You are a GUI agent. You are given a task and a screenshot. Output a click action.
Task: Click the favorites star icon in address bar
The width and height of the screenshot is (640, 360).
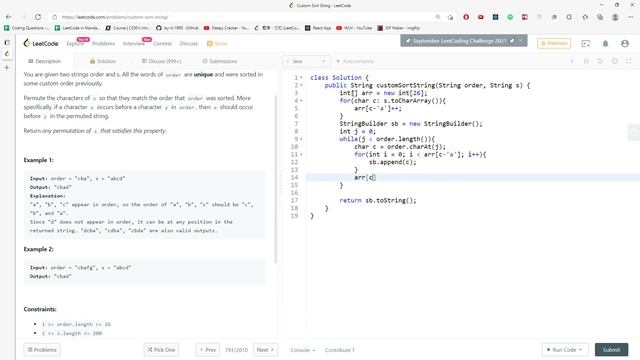tap(450, 17)
